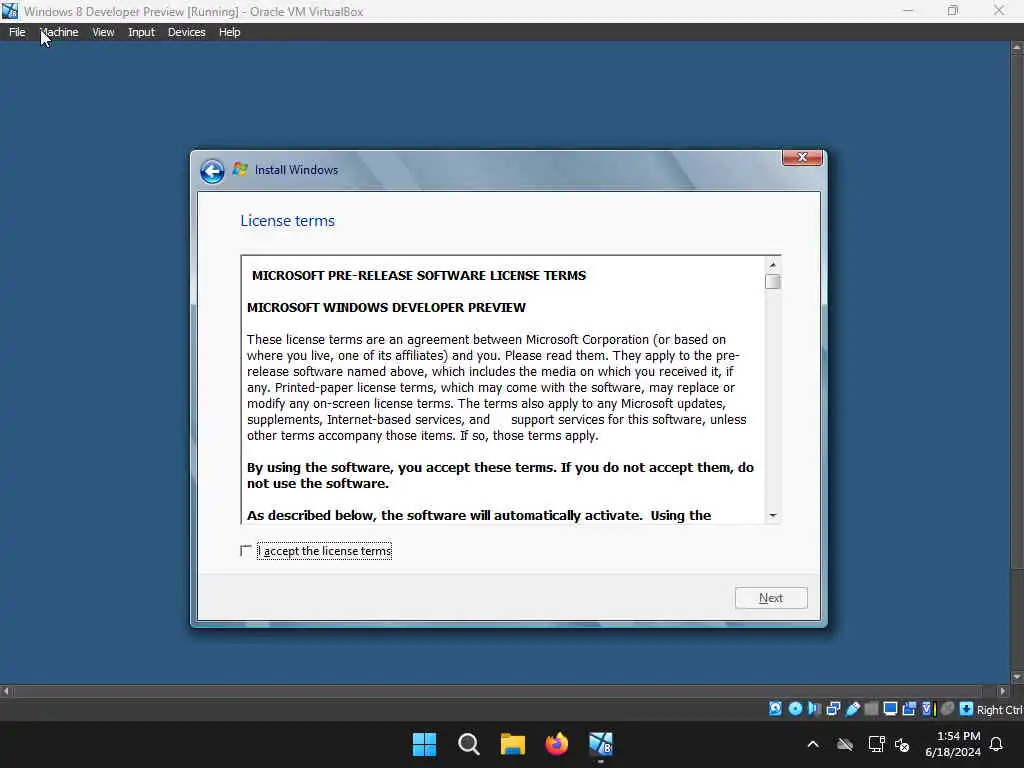This screenshot has height=768, width=1024.
Task: Click the muted volume tray icon
Action: click(903, 744)
